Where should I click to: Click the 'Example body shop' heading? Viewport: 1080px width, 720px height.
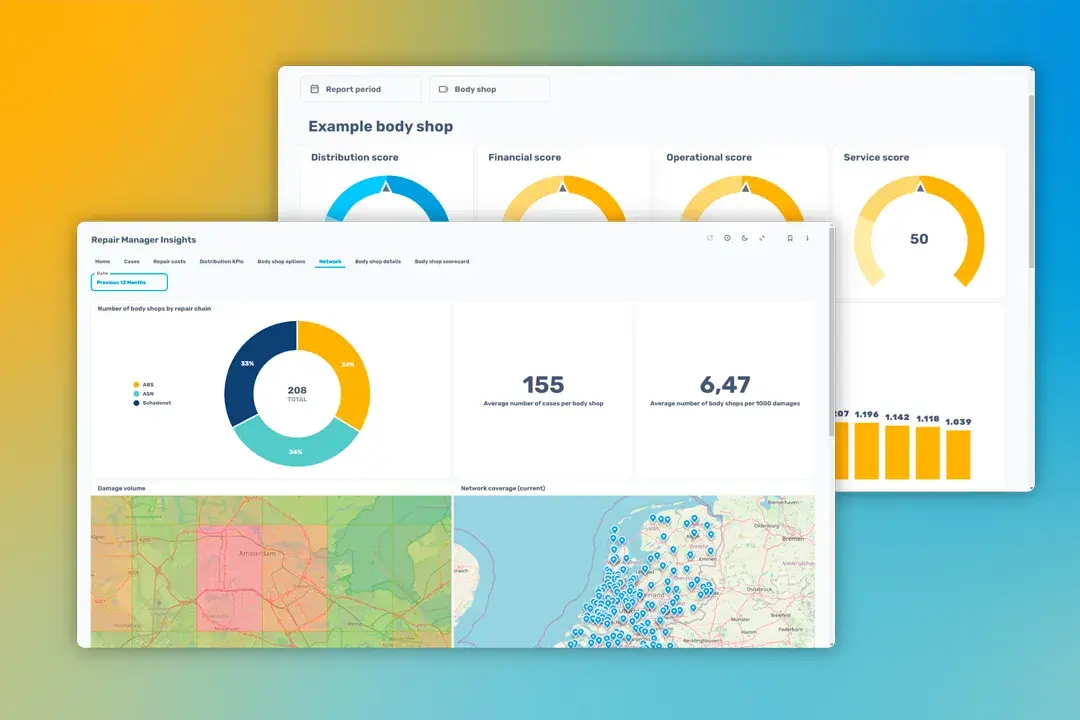pyautogui.click(x=380, y=126)
